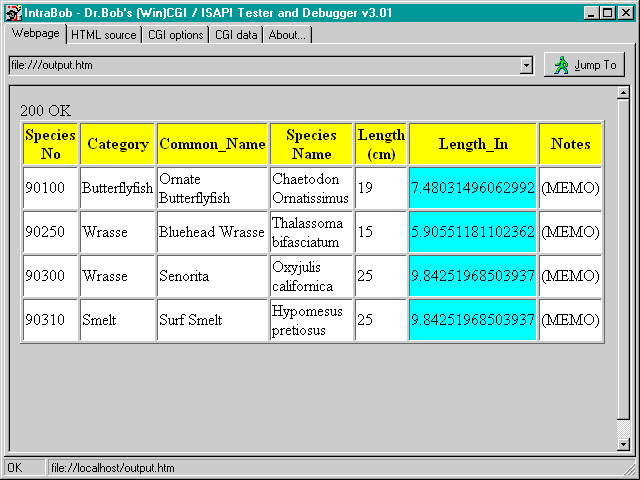Screen dimensions: 640x480
Task: Open the About... tab
Action: click(288, 35)
